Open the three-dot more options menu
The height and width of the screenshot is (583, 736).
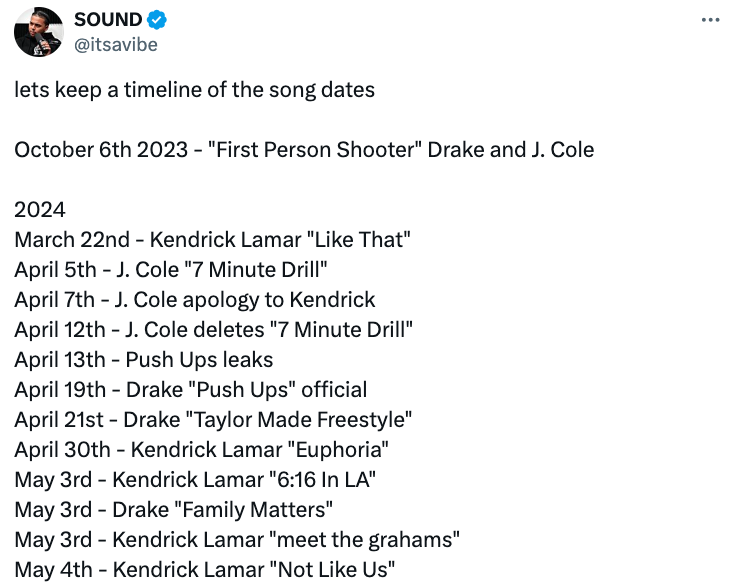[710, 20]
